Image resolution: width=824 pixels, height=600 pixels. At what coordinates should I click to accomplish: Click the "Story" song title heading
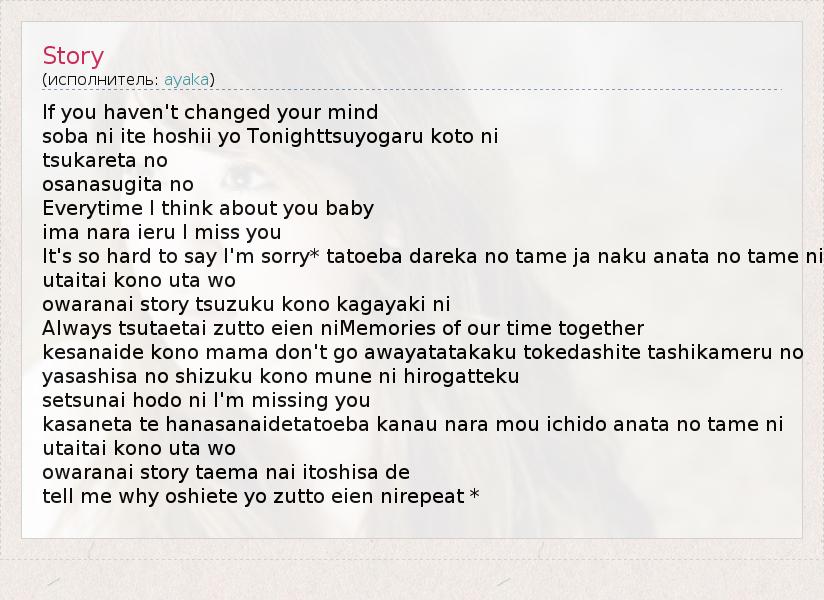pos(73,56)
